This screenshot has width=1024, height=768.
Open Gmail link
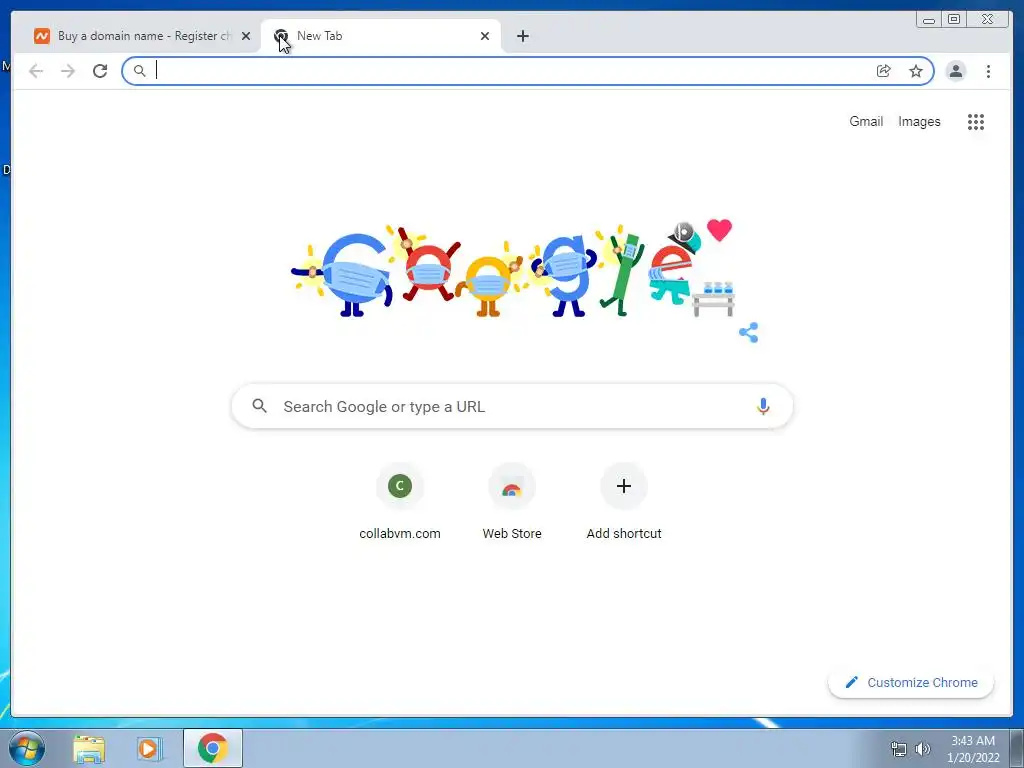866,121
